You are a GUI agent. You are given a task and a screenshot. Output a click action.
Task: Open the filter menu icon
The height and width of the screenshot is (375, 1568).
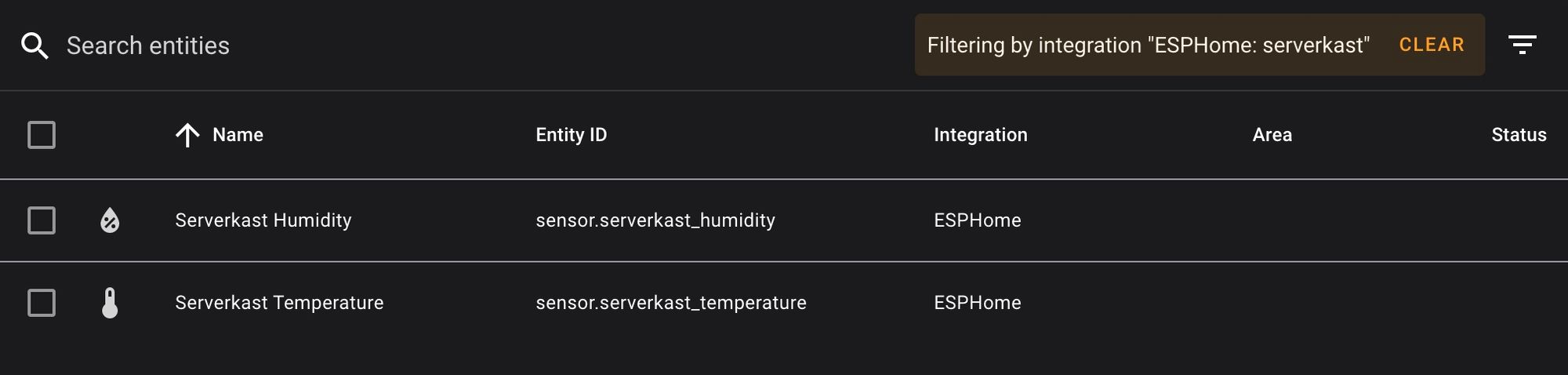(1522, 45)
